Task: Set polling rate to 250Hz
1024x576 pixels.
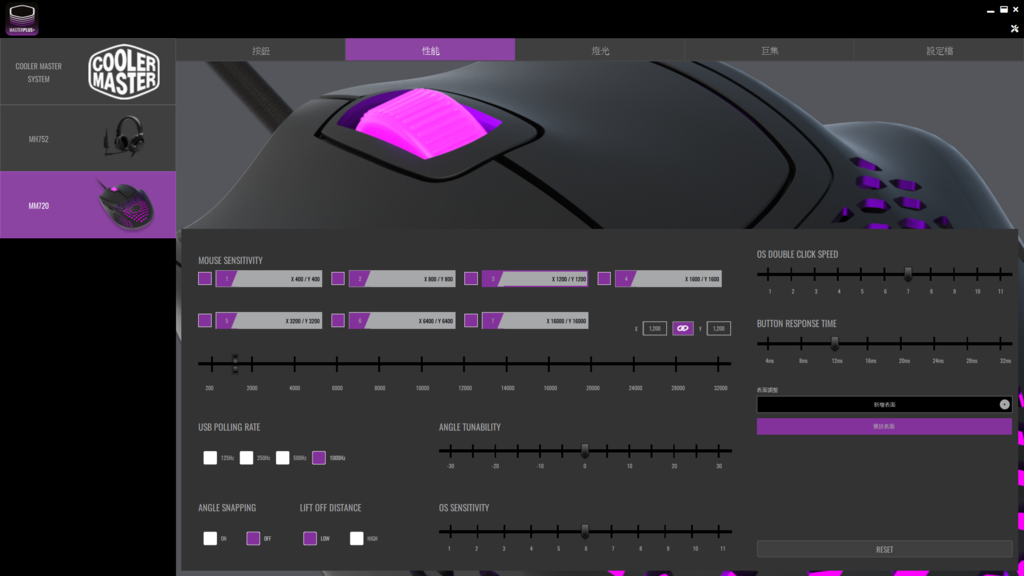Action: pyautogui.click(x=246, y=458)
